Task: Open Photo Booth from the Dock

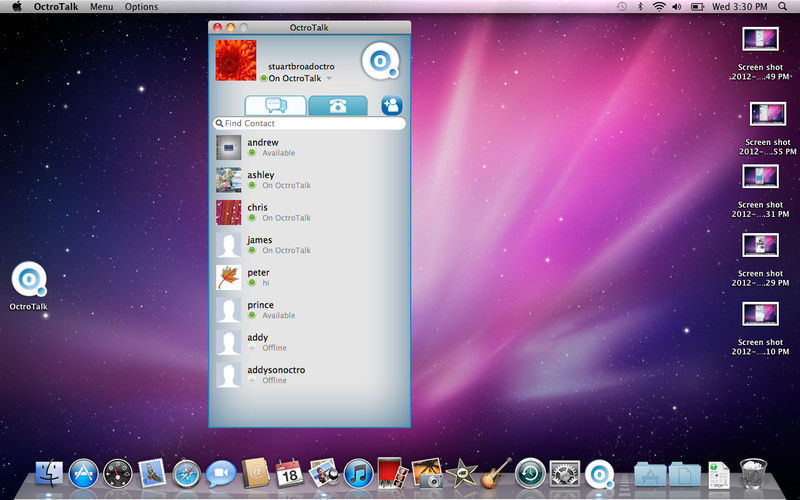Action: point(392,473)
